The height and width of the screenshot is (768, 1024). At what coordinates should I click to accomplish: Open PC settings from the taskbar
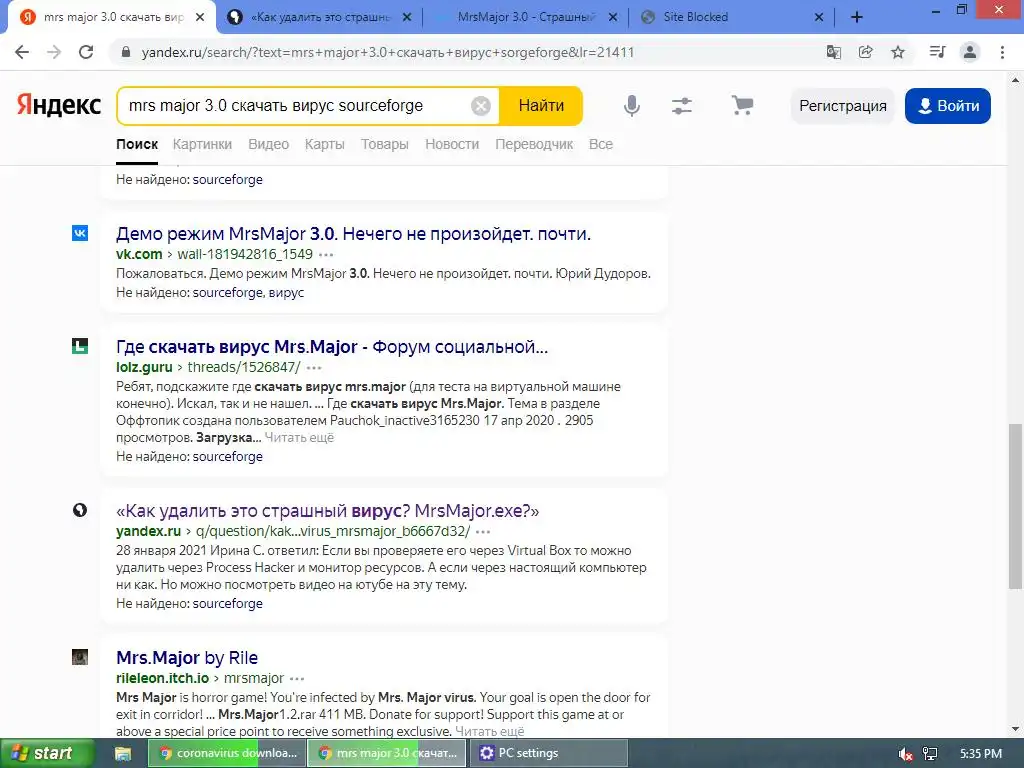(547, 754)
